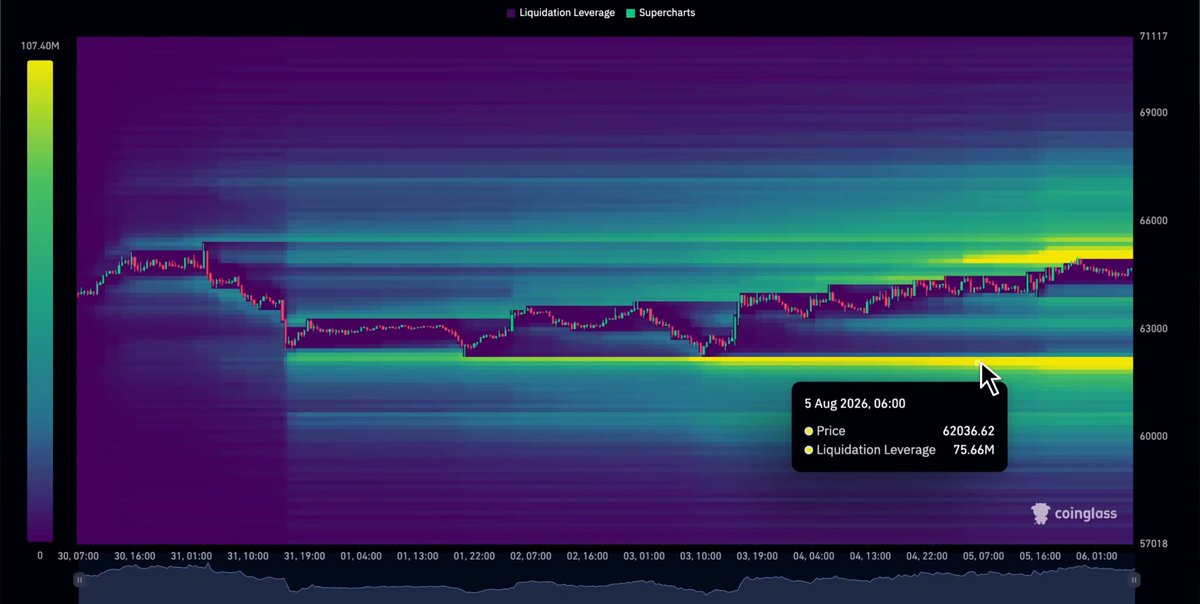Screen dimensions: 1200x604
Task: Click the 66000 price axis label
Action: (x=1155, y=221)
